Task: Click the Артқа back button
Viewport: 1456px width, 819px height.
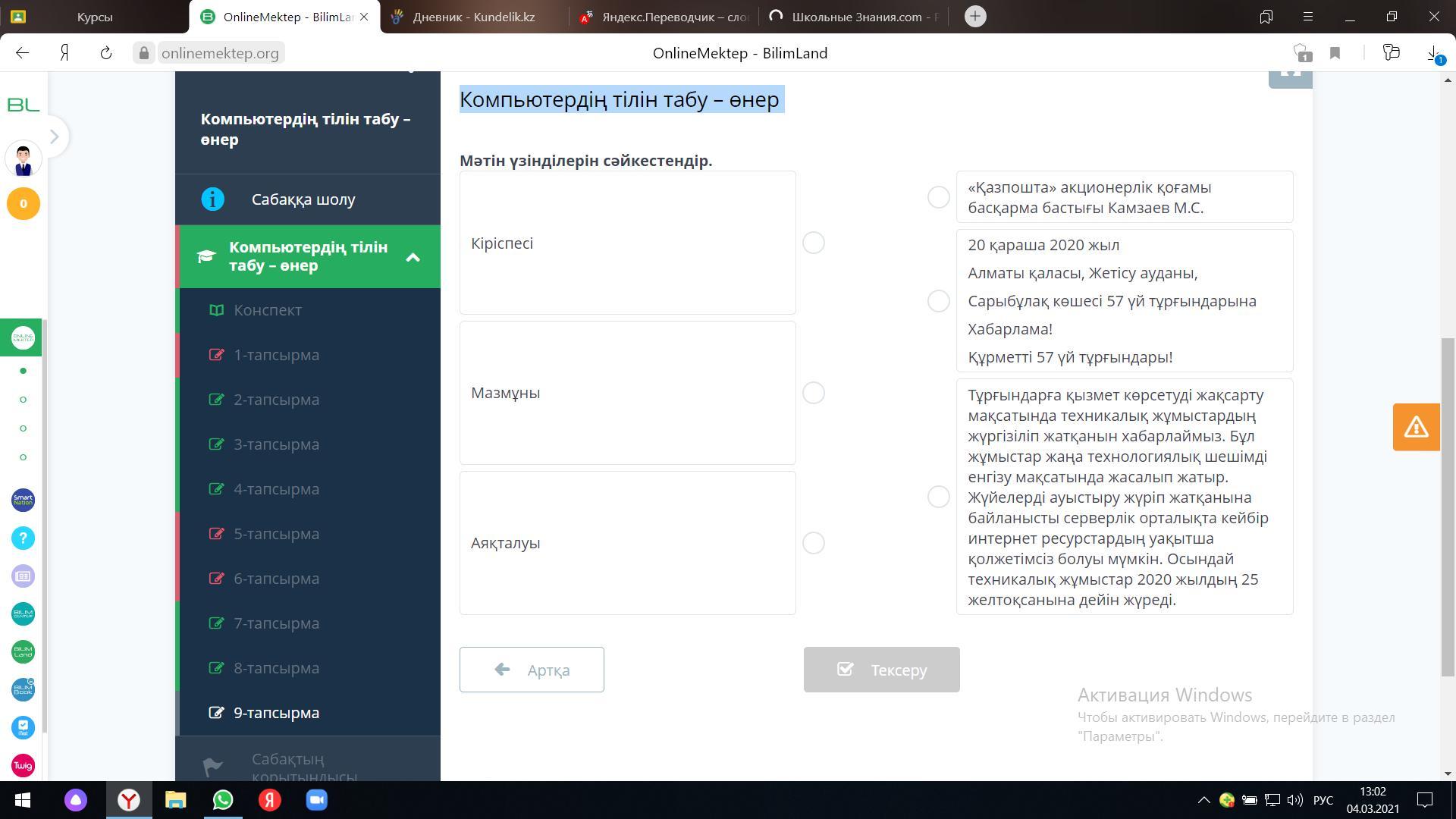Action: click(532, 670)
